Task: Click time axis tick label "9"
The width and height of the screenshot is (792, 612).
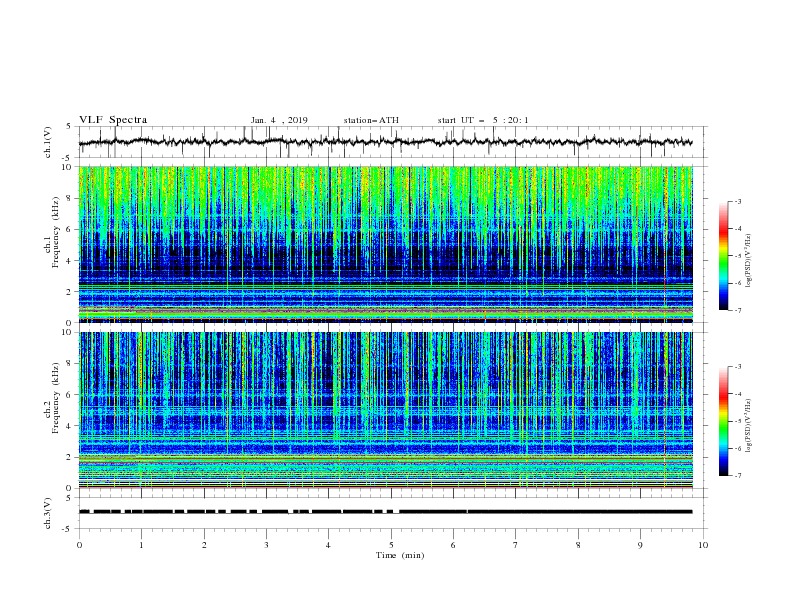Action: coord(640,545)
